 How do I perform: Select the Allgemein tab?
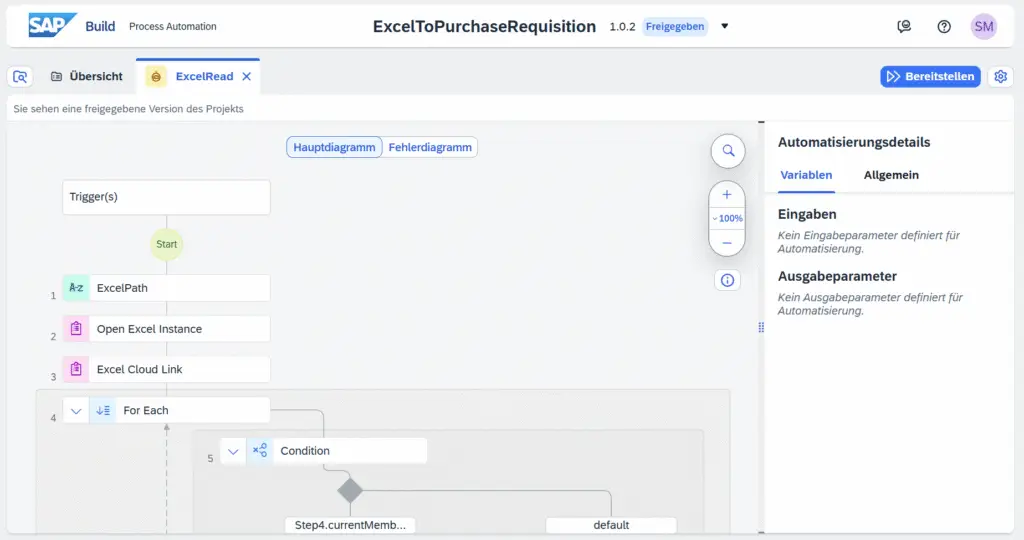[891, 175]
